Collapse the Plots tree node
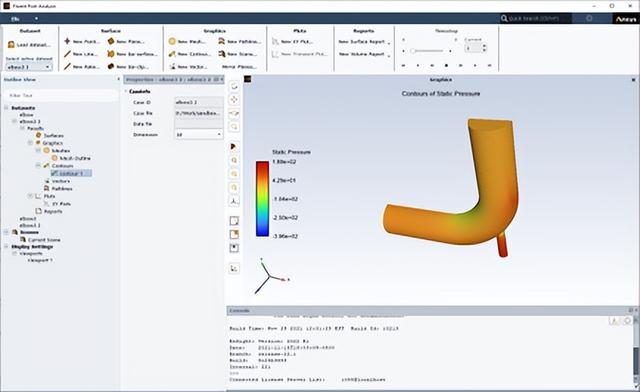This screenshot has height=392, width=640. coord(30,196)
